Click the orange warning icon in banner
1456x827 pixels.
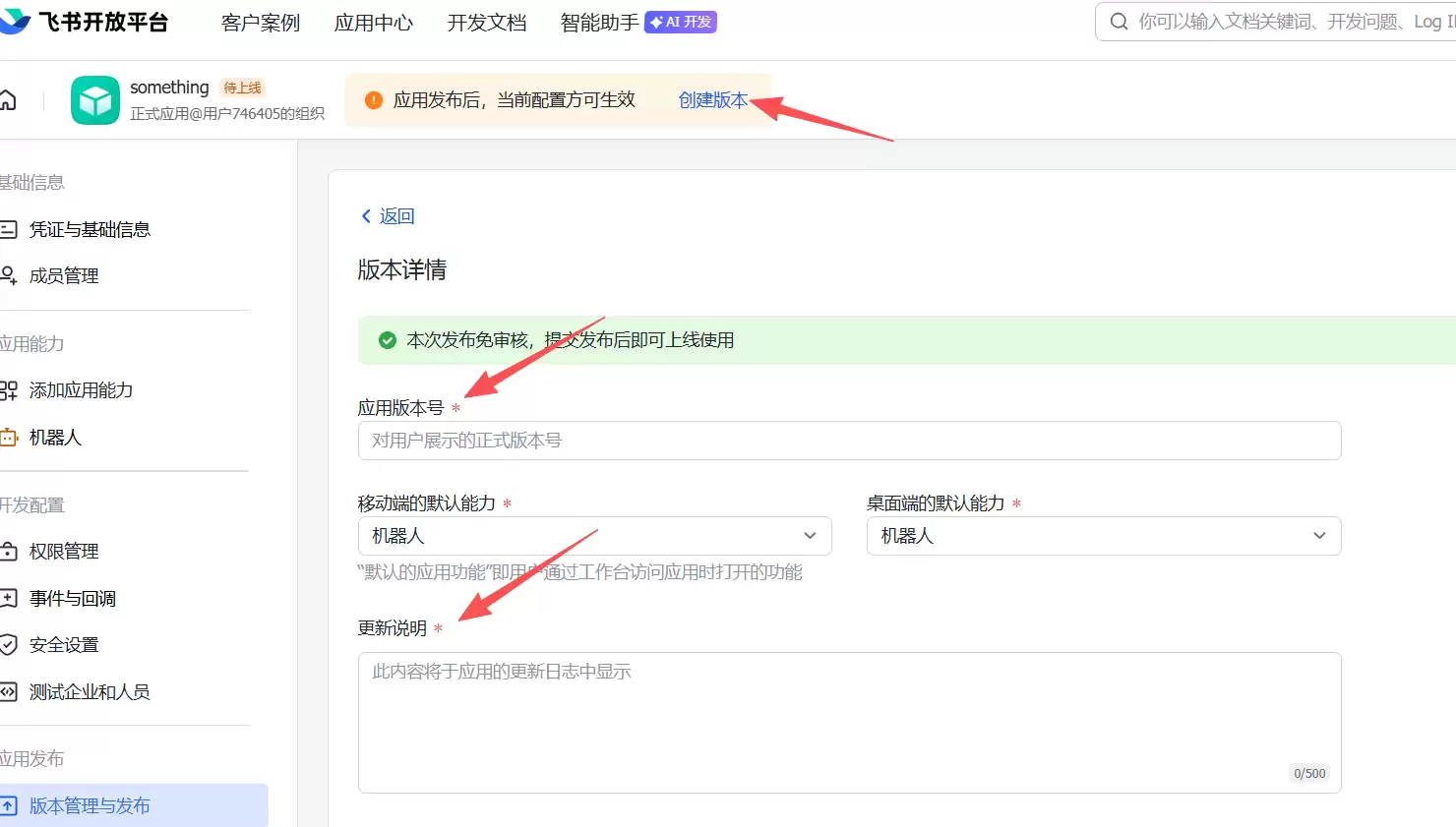point(374,100)
